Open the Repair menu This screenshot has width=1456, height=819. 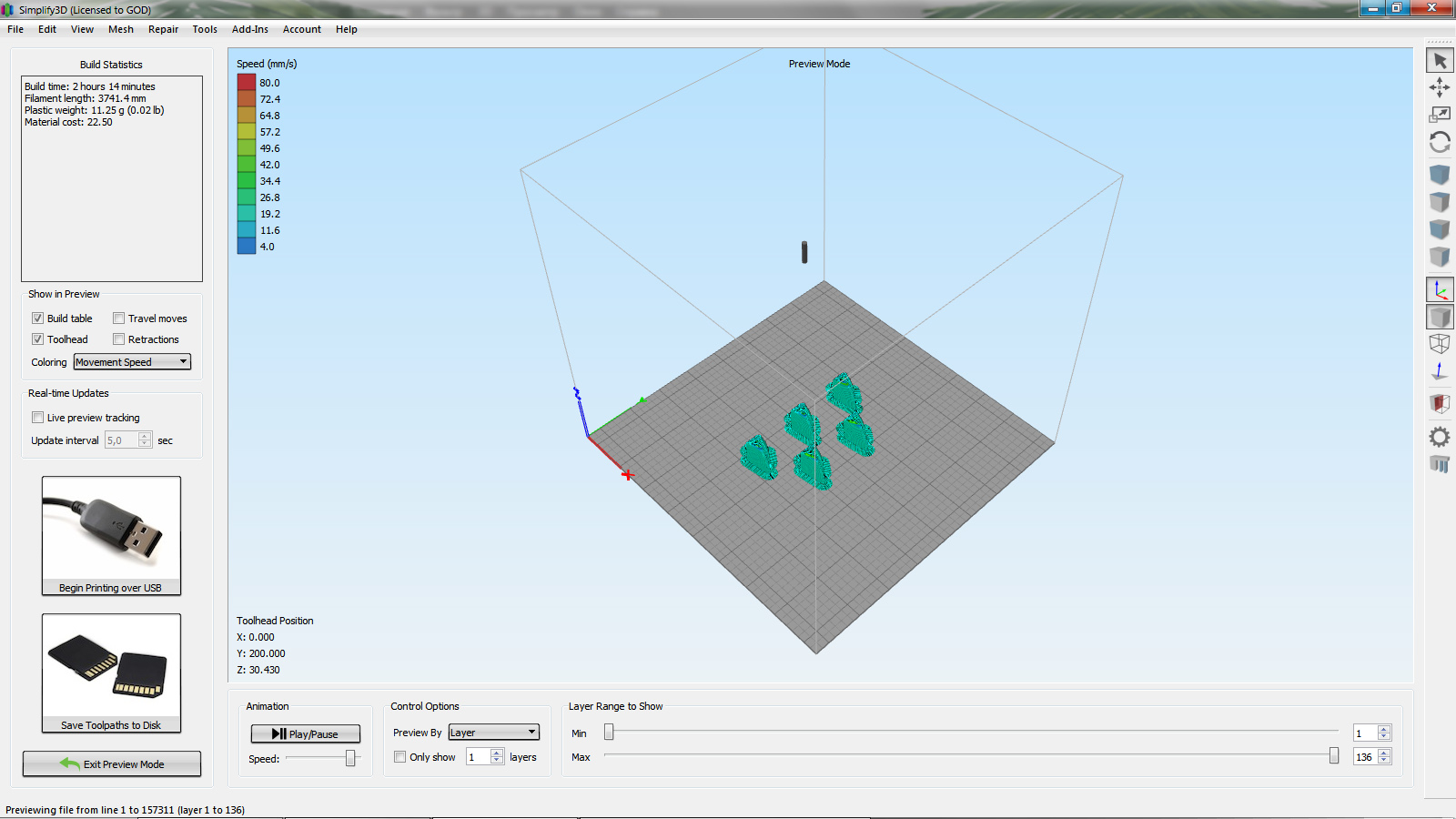163,29
